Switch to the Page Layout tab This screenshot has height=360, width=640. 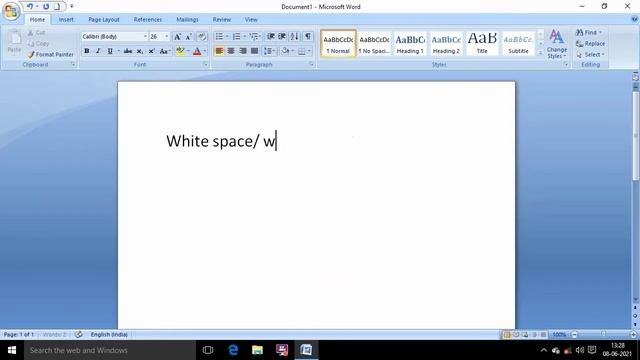[104, 20]
